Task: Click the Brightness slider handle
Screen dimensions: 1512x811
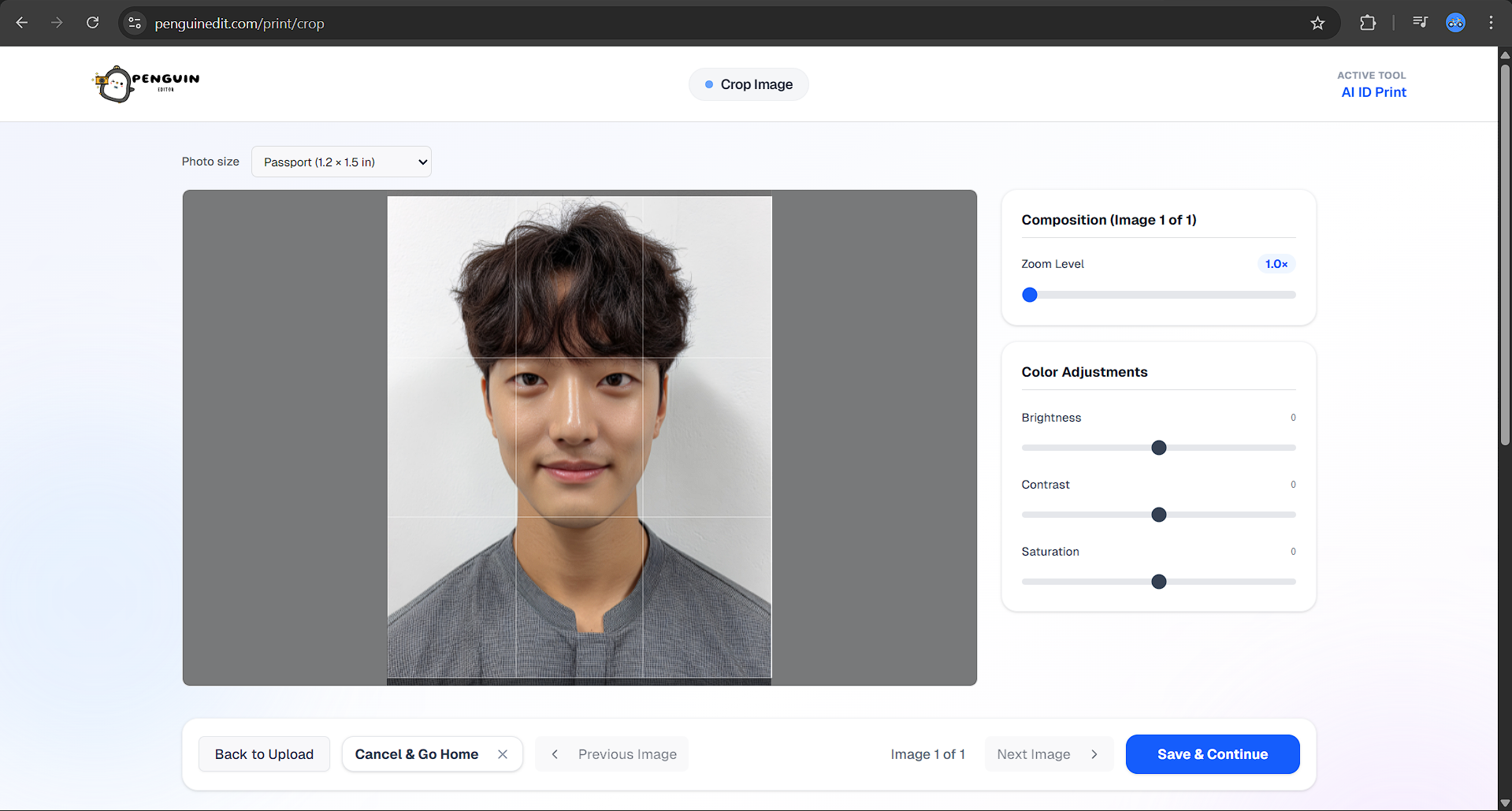Action: tap(1158, 448)
